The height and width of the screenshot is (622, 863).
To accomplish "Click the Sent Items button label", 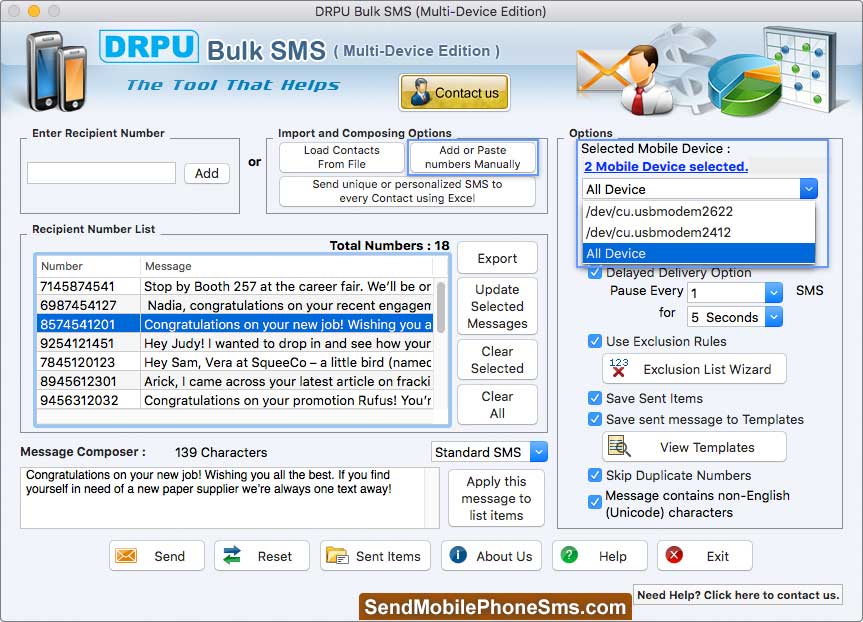I will click(388, 556).
